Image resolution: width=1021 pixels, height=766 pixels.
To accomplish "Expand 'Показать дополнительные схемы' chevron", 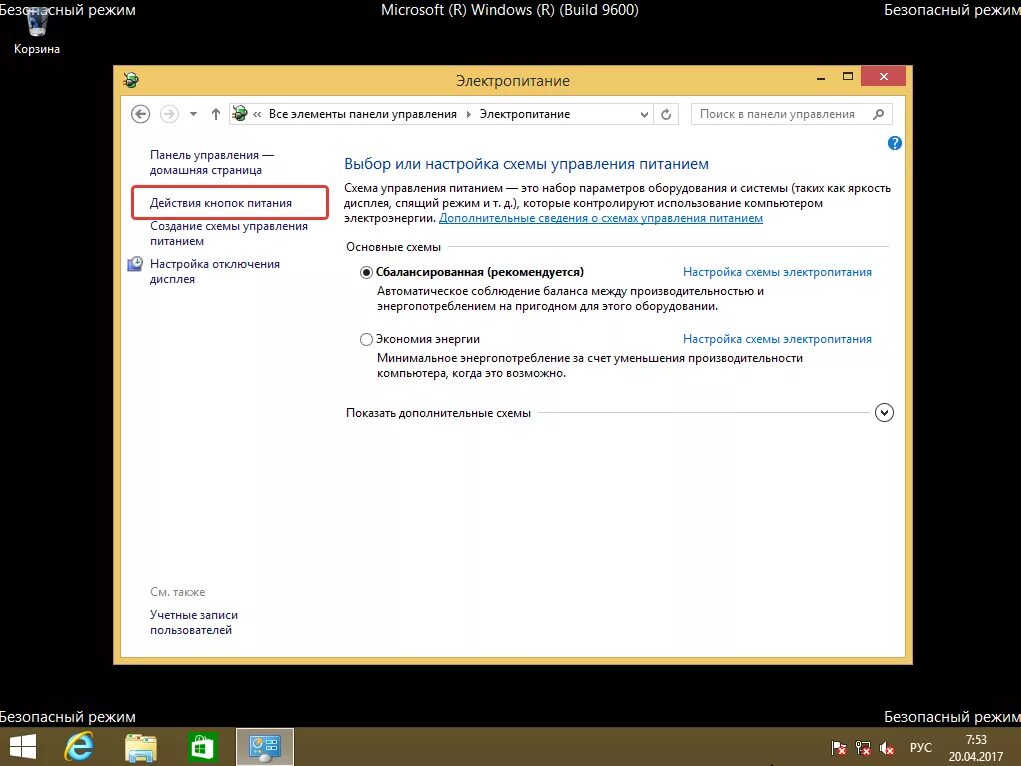I will 884,412.
